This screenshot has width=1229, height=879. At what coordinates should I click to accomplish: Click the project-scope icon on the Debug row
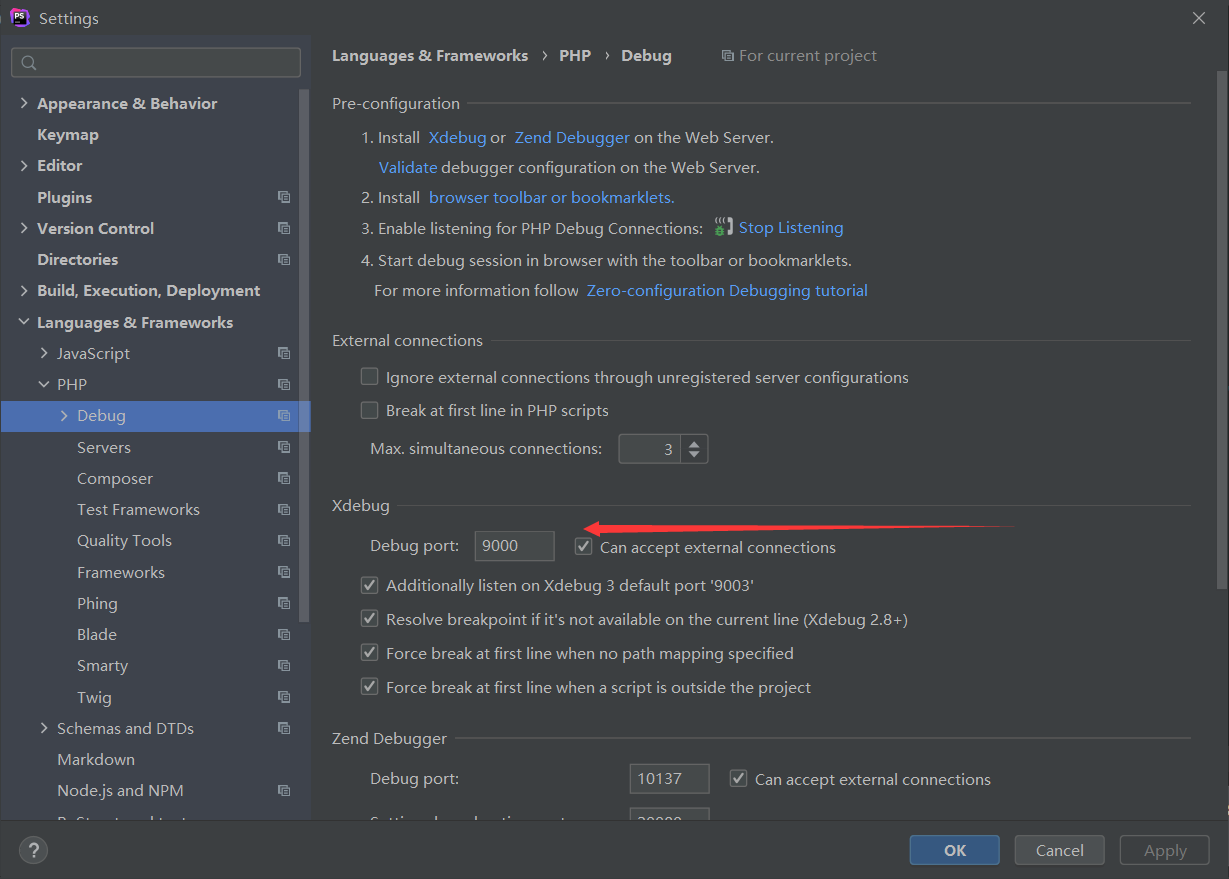(284, 416)
